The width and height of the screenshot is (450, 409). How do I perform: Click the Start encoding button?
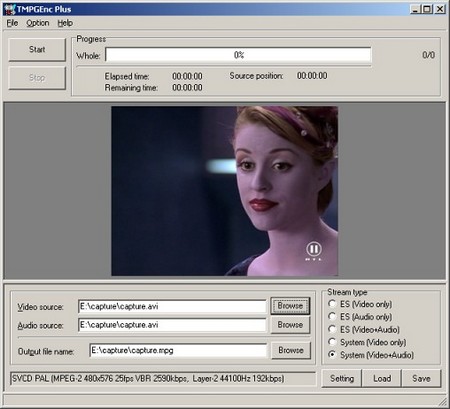pos(37,49)
